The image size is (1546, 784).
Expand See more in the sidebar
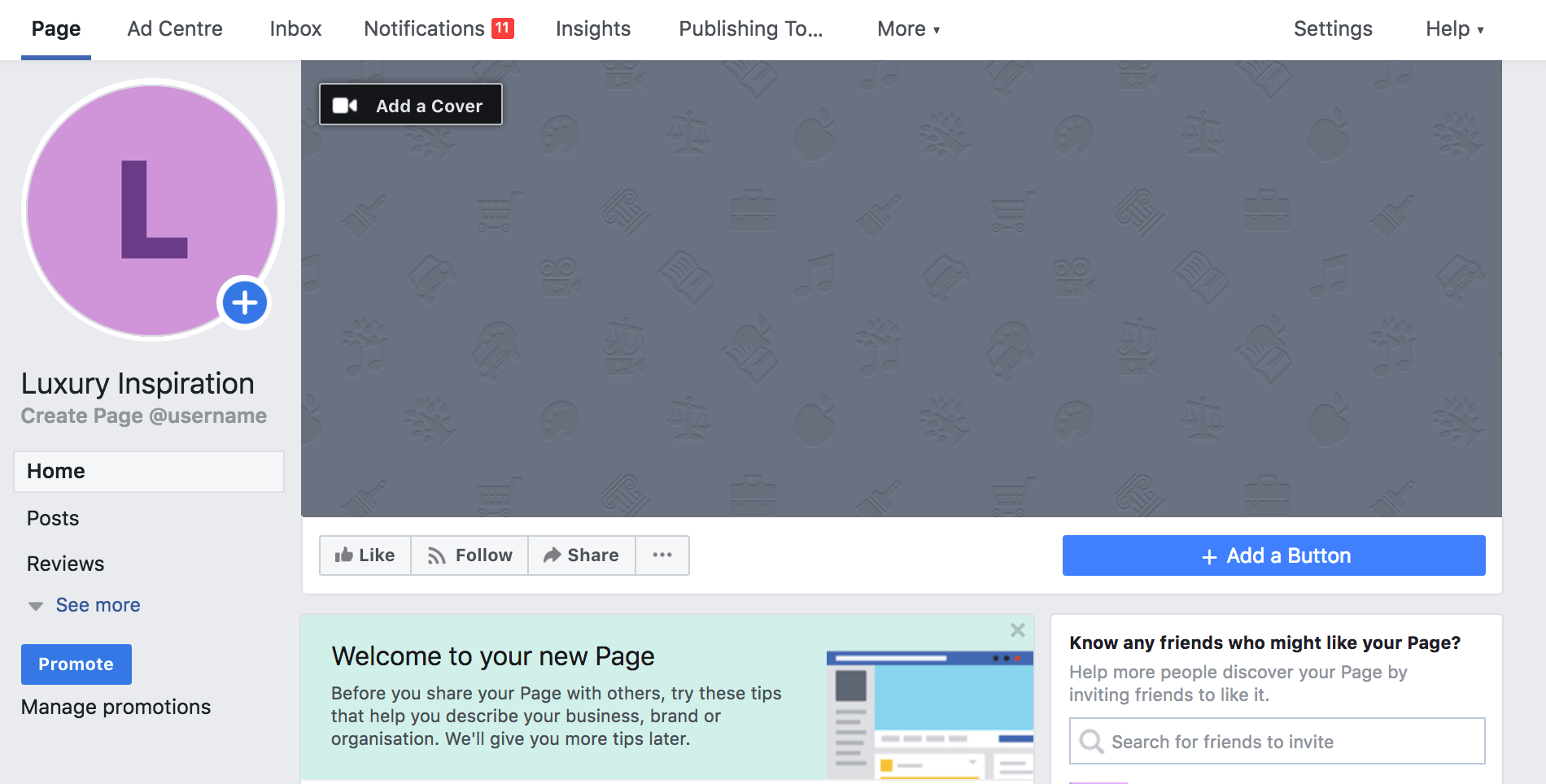[98, 605]
